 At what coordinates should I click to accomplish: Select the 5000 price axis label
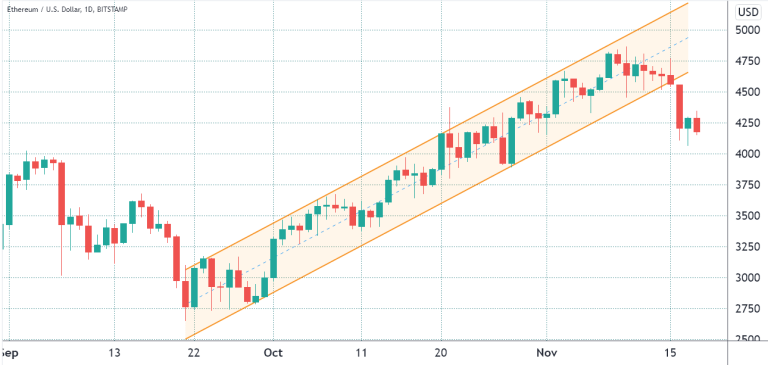coord(750,30)
